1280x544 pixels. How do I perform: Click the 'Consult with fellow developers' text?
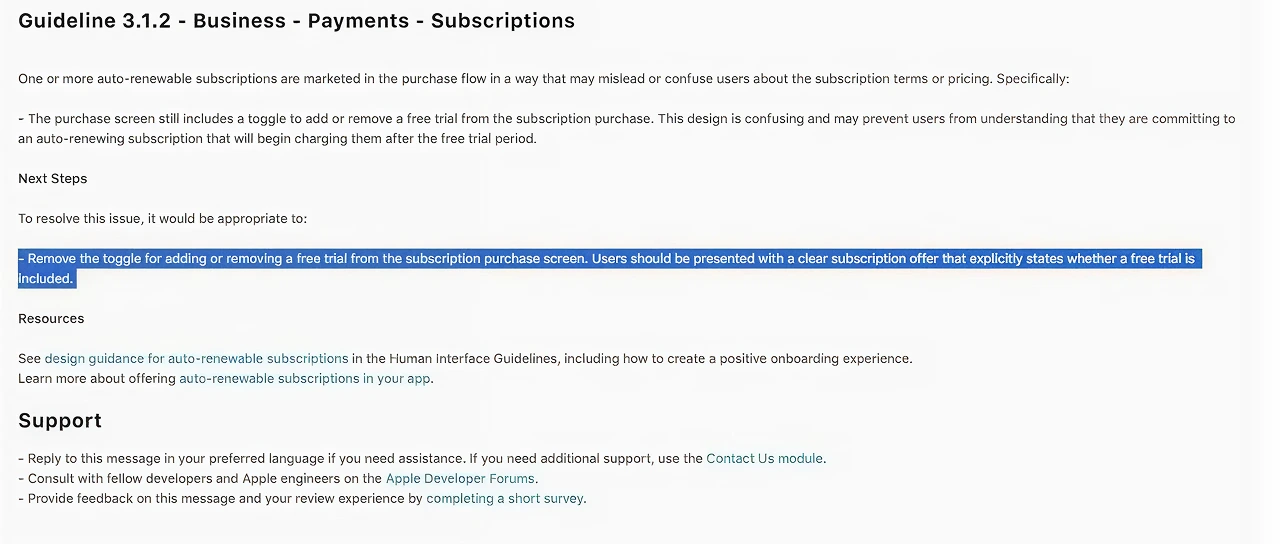coord(278,478)
